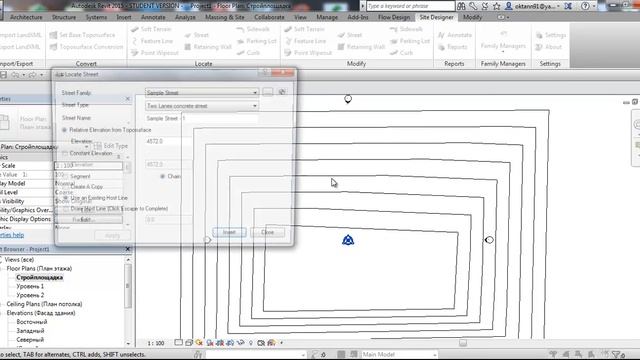Click view scale 1 : 100 control
The width and height of the screenshot is (640, 360).
(x=156, y=343)
